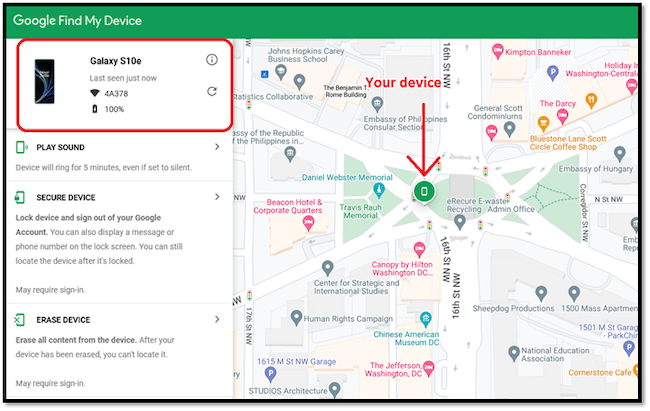Click the Sheepdog Productions pin
This screenshot has height=411, width=650.
541,293
